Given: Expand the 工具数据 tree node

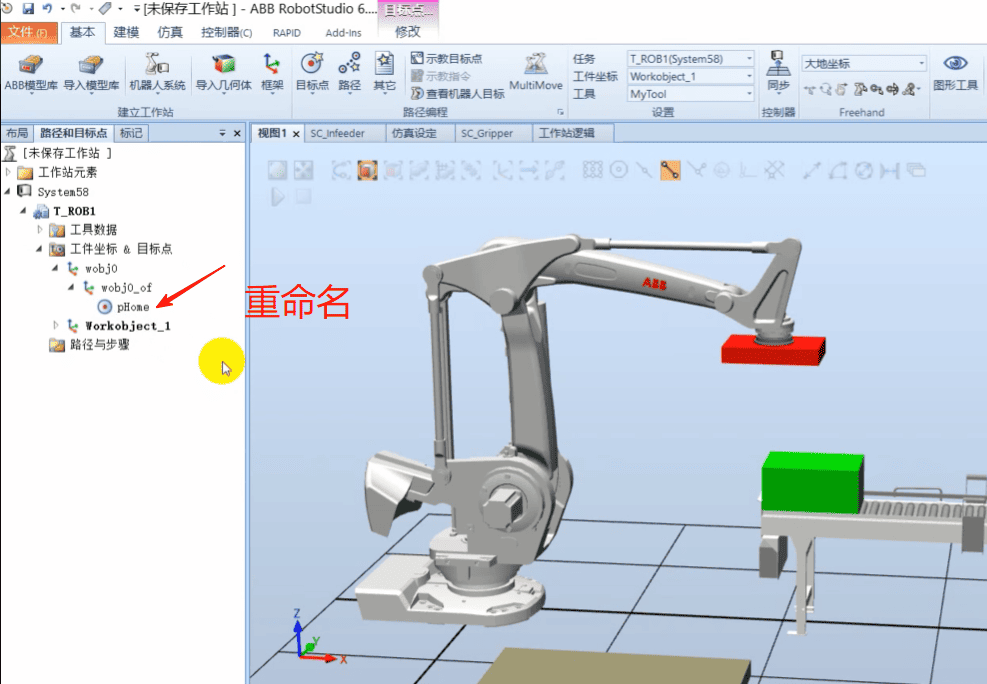Looking at the screenshot, I should pyautogui.click(x=40, y=229).
